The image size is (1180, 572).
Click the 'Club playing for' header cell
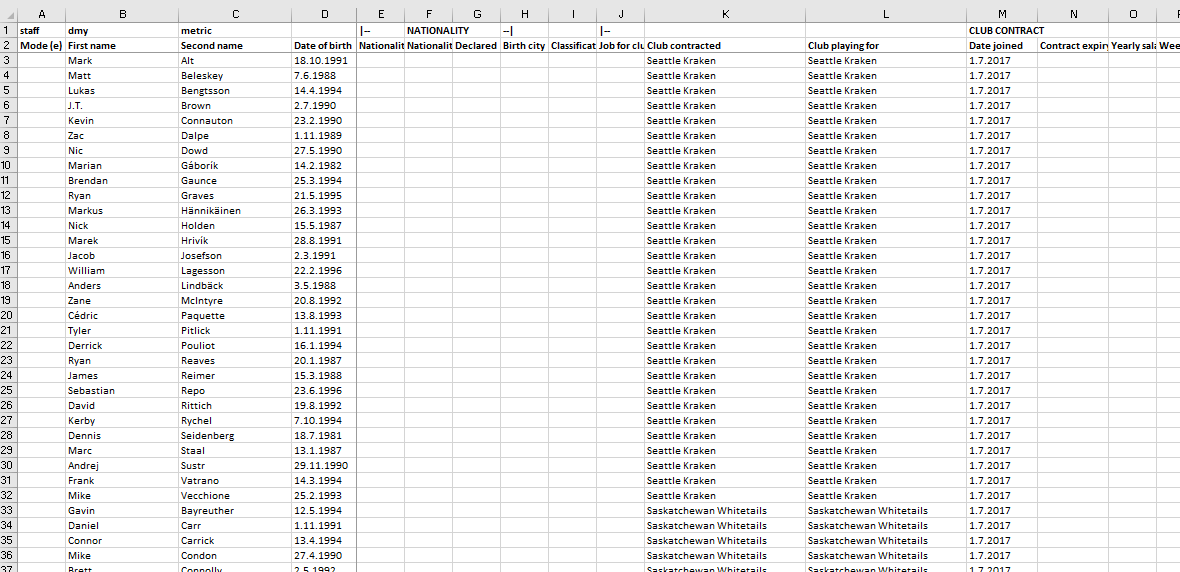tap(886, 46)
